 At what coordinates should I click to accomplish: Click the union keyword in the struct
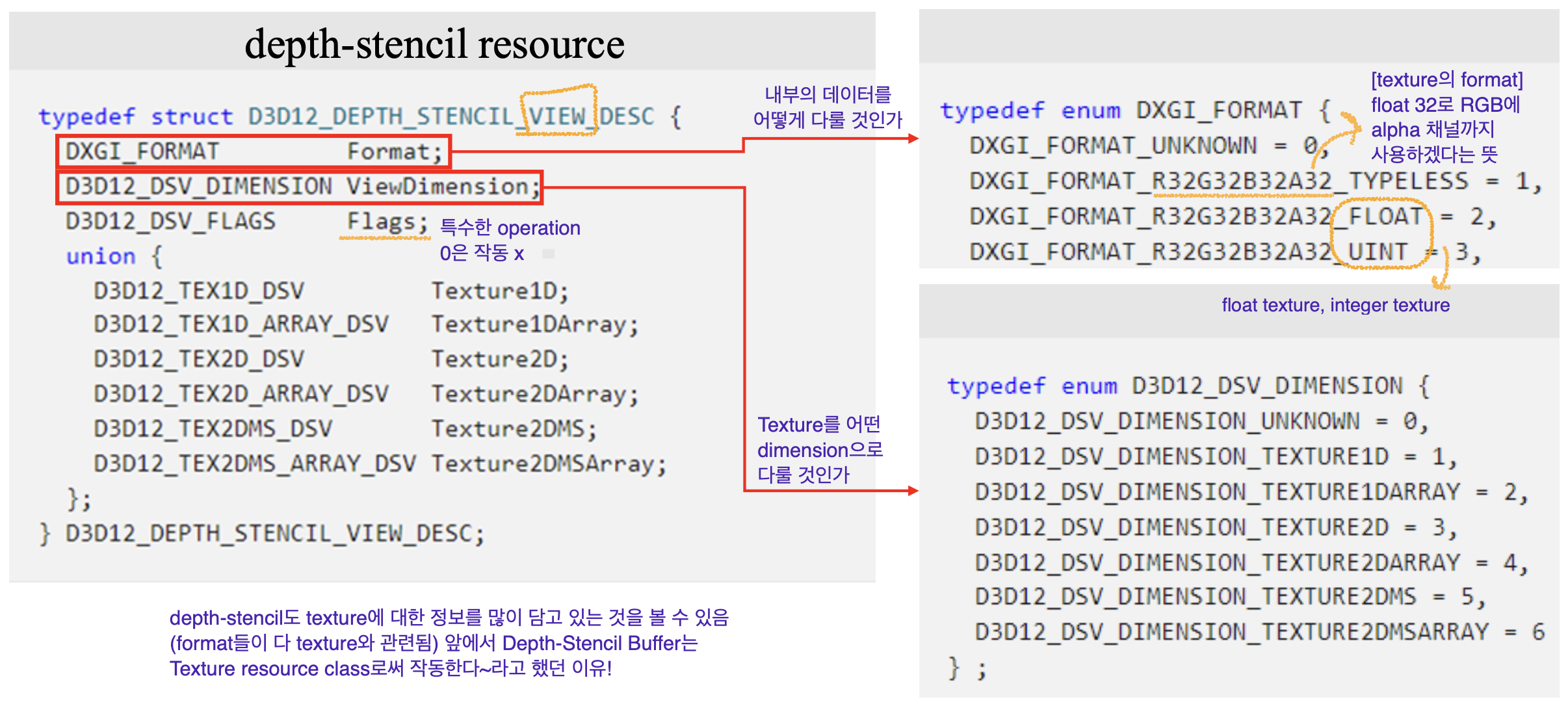point(101,257)
